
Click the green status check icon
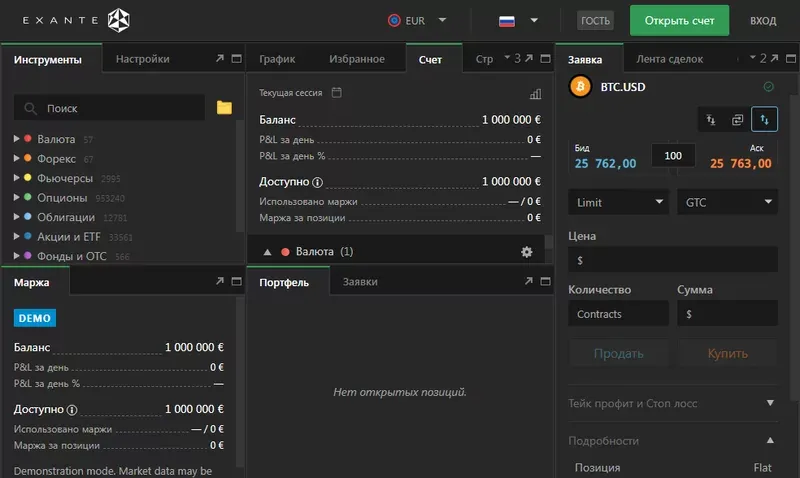coord(768,87)
